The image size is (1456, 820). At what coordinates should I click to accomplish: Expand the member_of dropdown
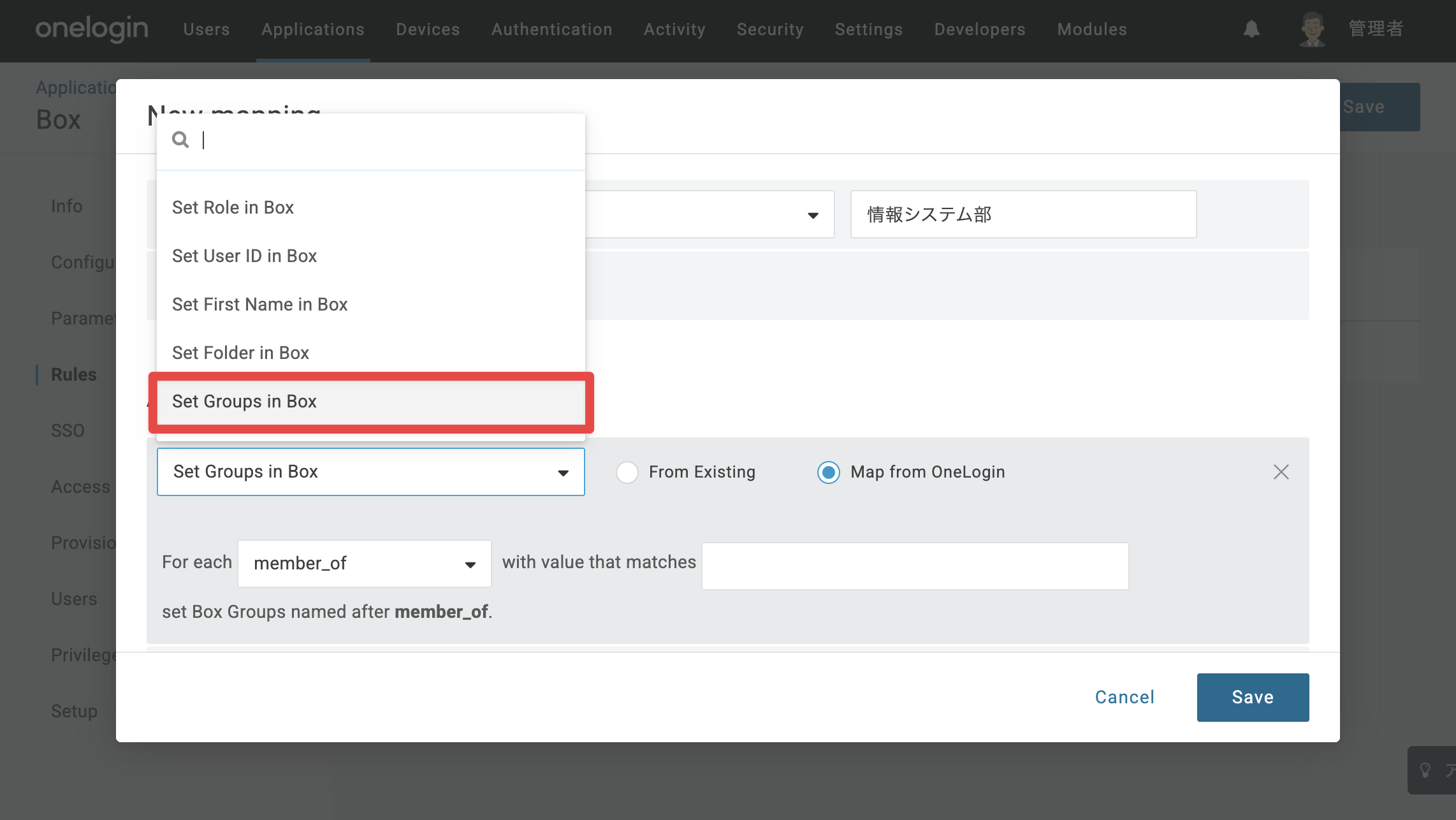coord(365,564)
